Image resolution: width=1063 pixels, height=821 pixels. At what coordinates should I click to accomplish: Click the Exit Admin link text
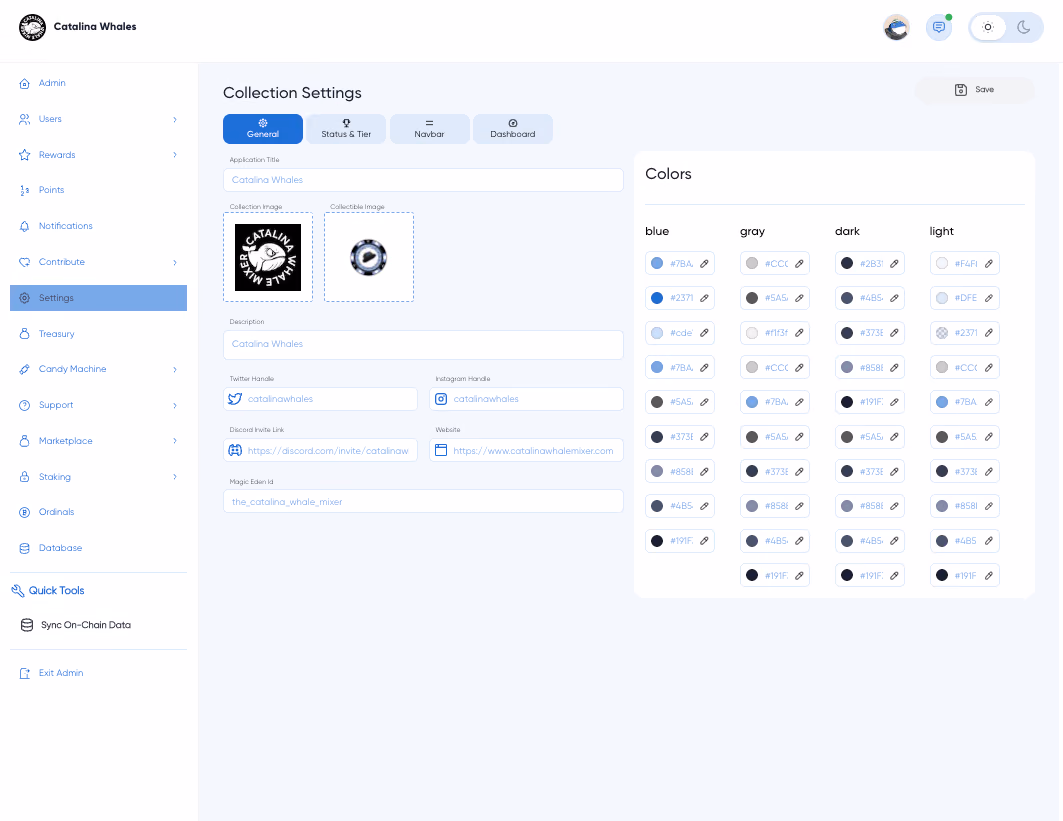pos(61,673)
